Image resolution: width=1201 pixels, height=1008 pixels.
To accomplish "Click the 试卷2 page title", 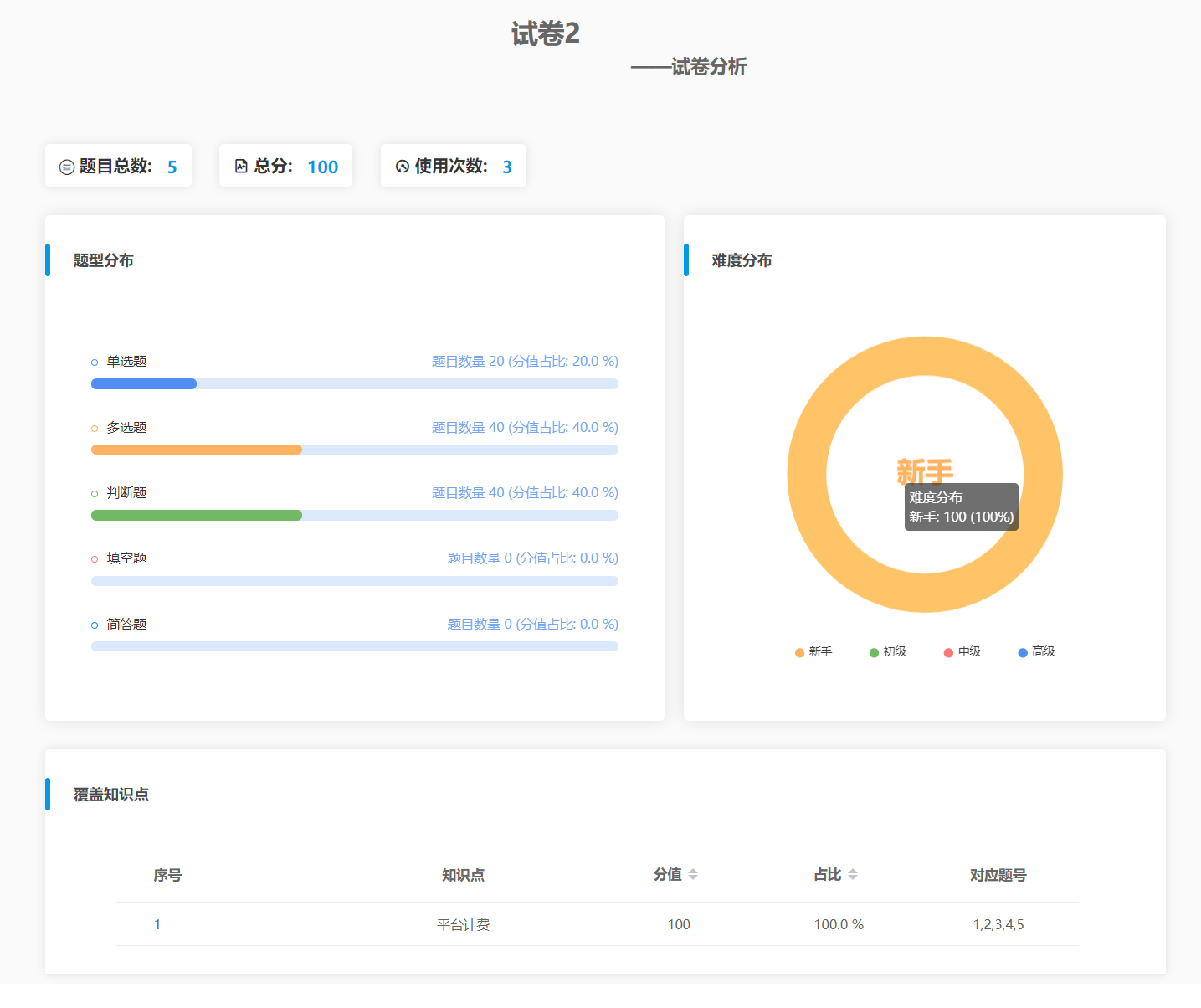I will [x=546, y=33].
